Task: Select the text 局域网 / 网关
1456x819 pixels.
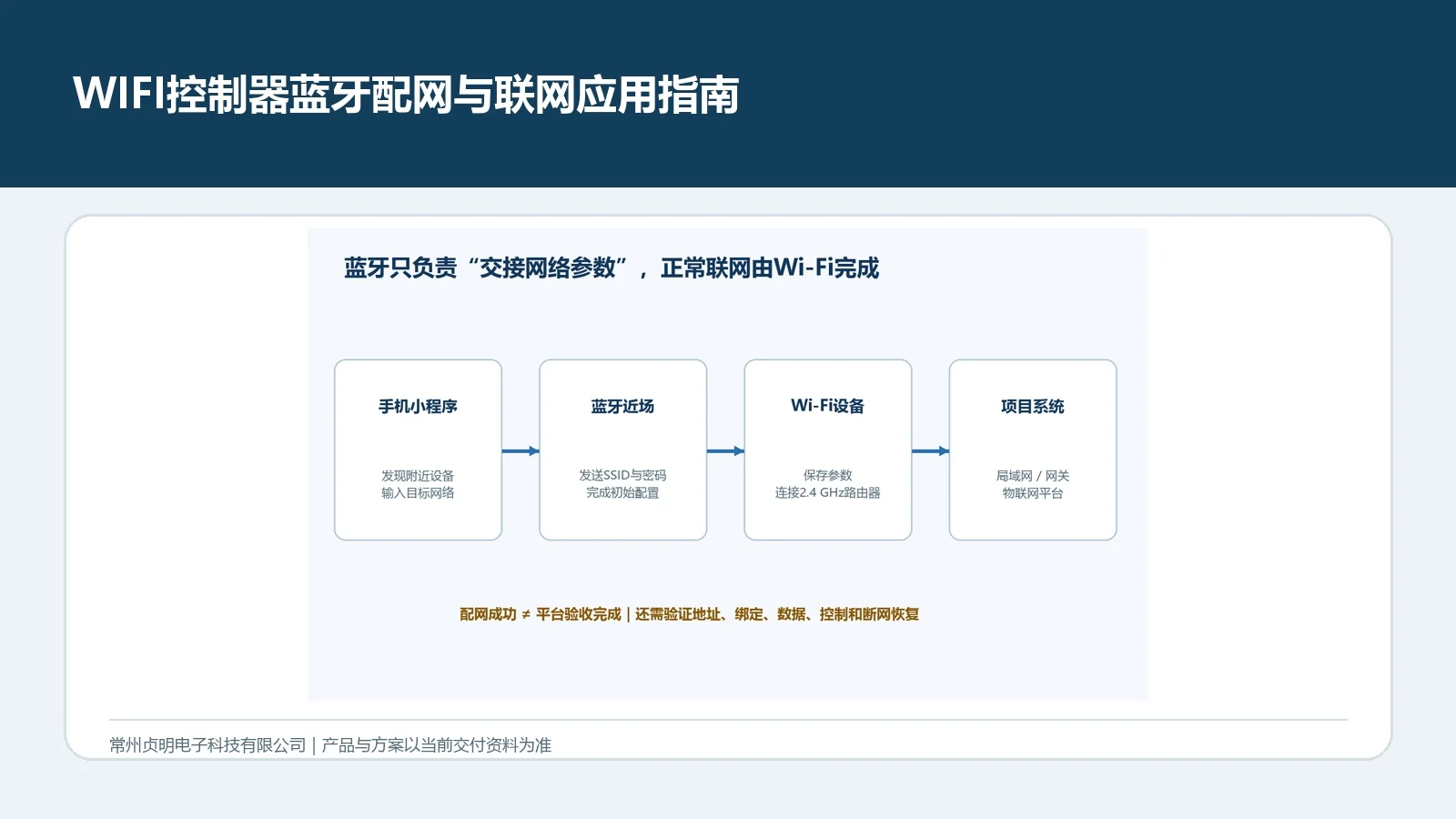Action: [1033, 476]
